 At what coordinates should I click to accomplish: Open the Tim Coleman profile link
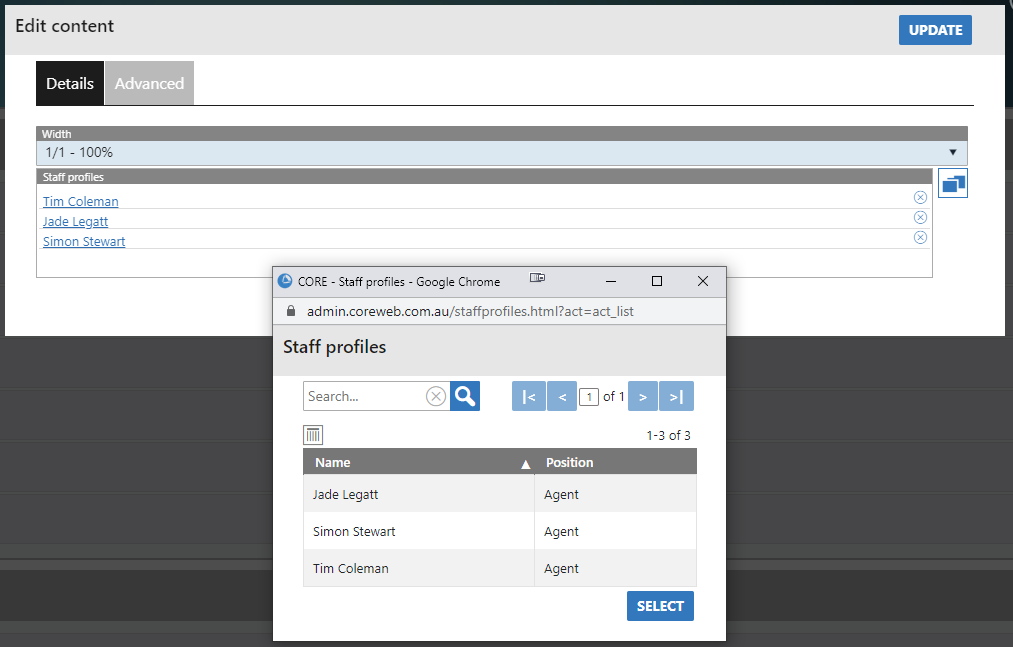point(80,201)
